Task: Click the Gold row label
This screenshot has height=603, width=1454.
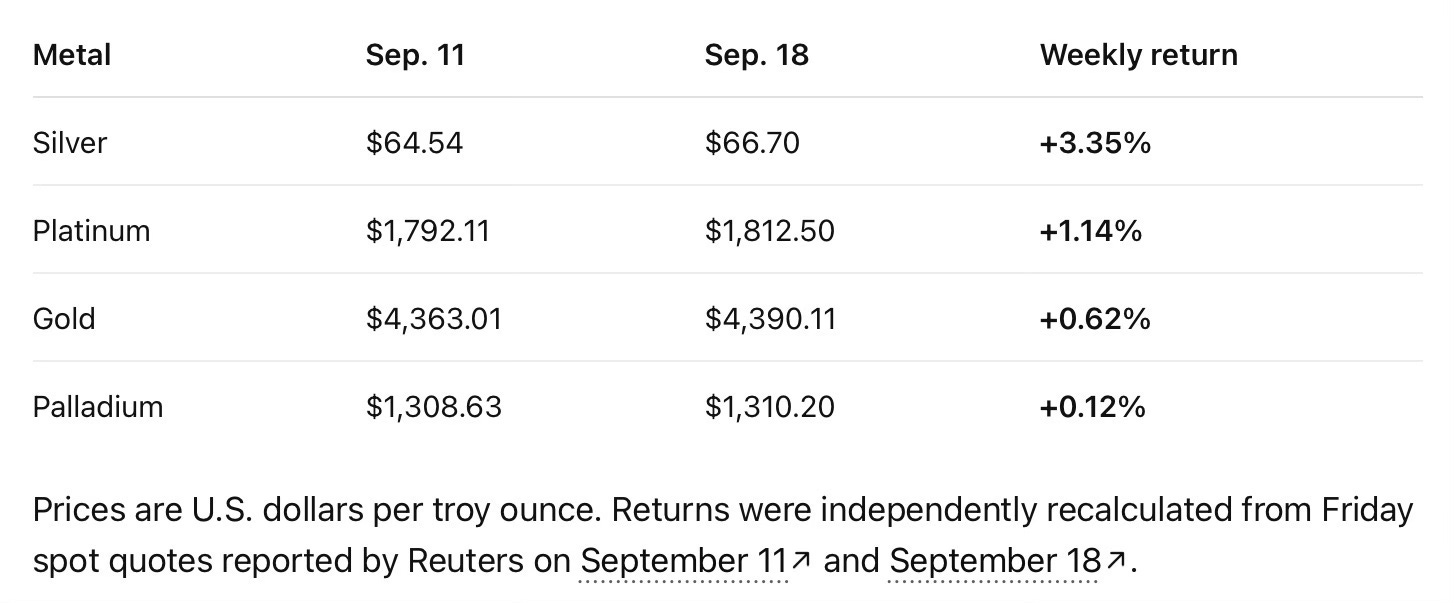Action: (x=64, y=319)
